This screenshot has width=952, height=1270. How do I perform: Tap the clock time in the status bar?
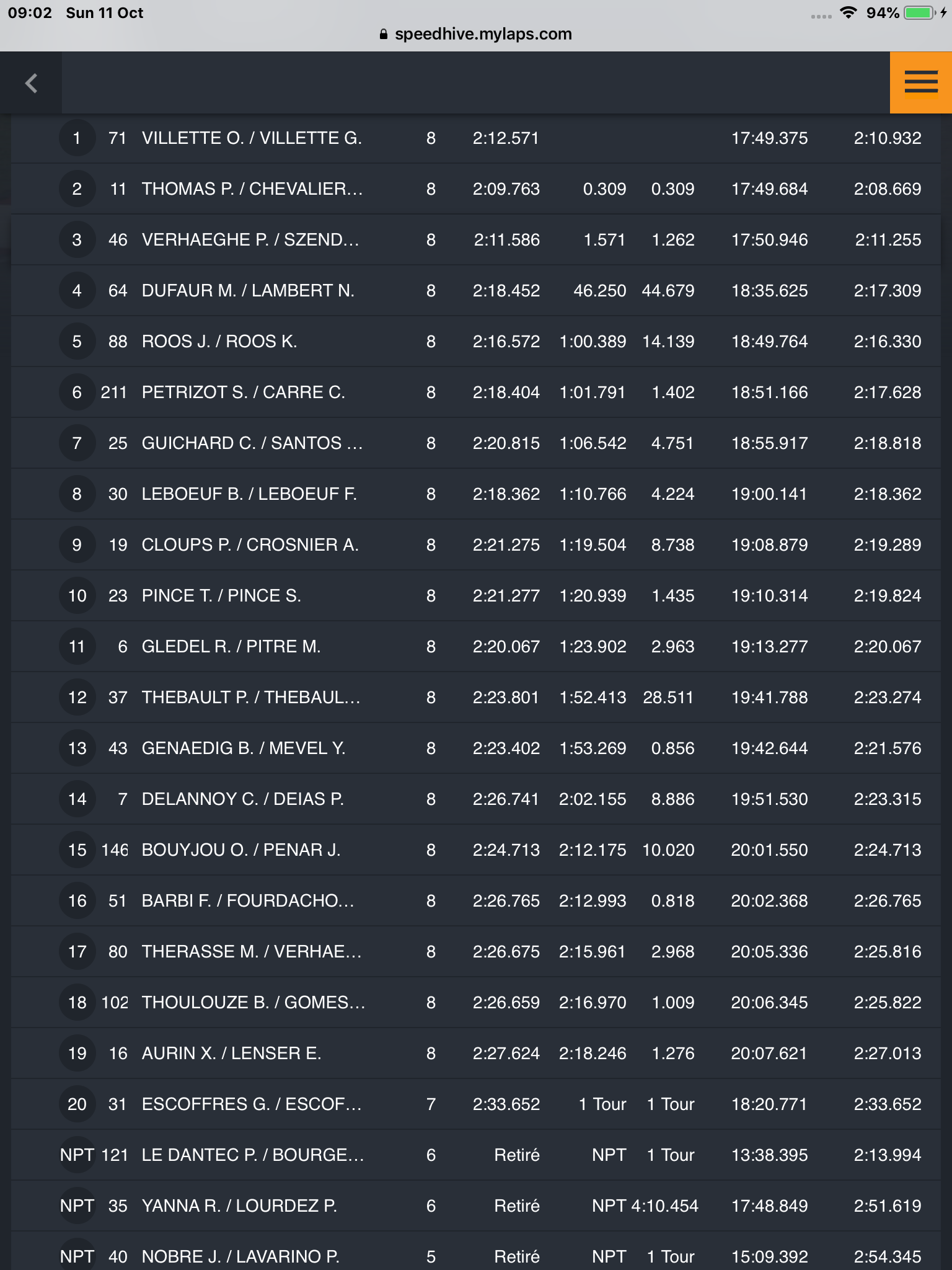30,13
